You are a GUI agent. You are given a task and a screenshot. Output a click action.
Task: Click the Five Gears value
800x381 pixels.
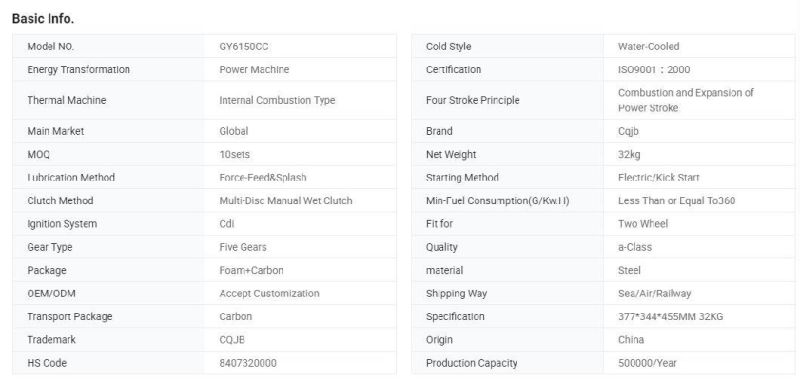click(243, 247)
